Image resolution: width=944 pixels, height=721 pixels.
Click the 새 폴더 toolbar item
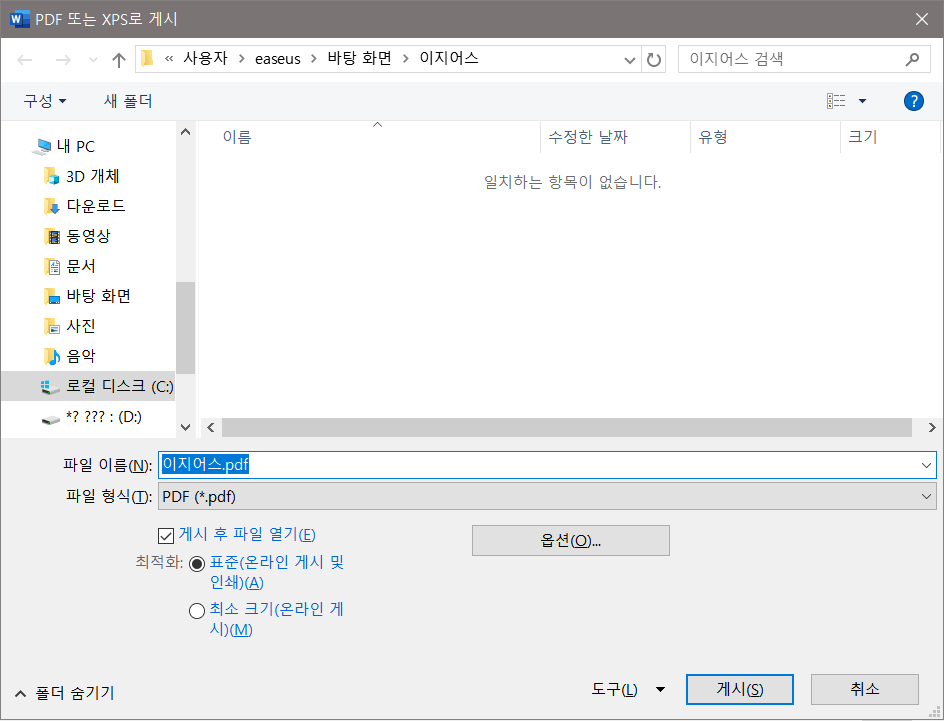coord(128,101)
